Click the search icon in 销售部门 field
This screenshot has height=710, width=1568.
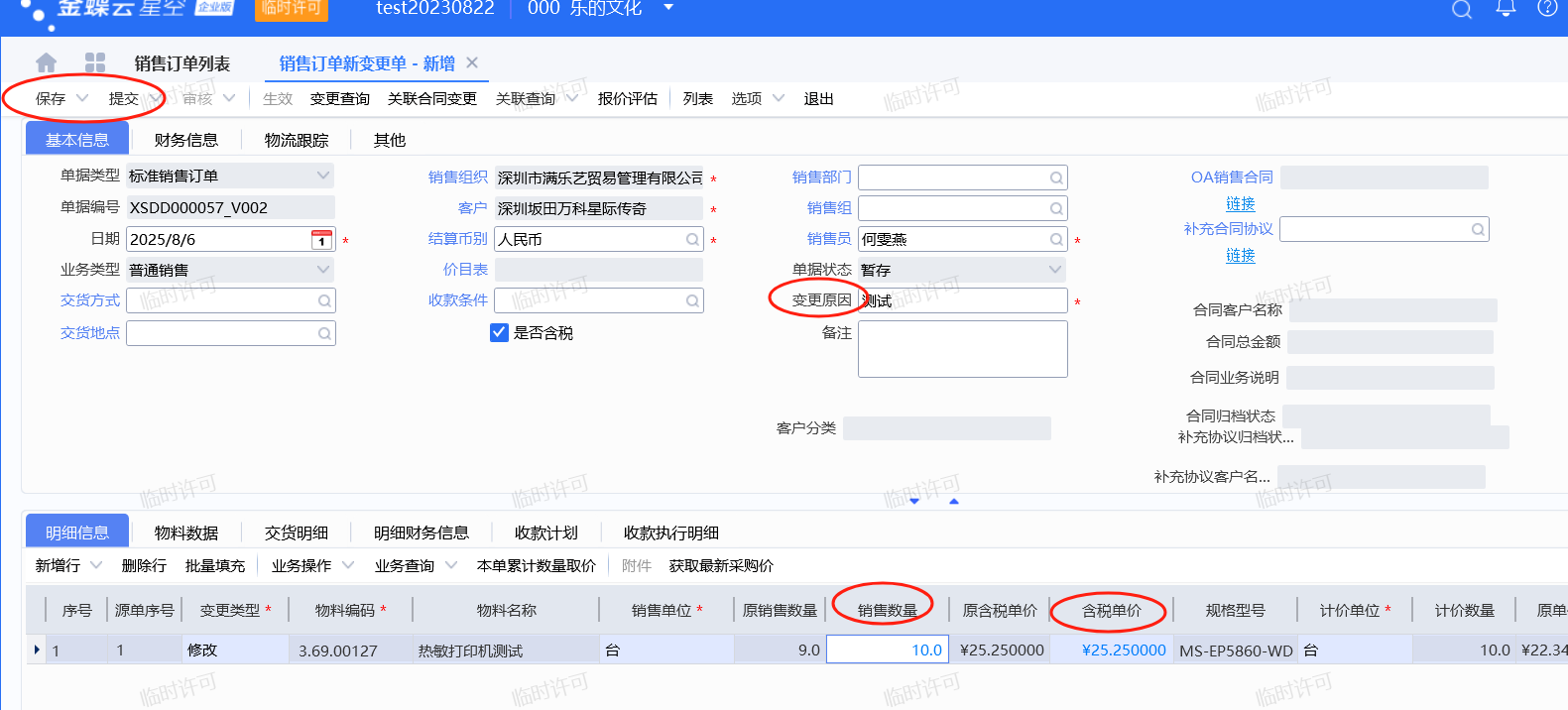pyautogui.click(x=1056, y=178)
